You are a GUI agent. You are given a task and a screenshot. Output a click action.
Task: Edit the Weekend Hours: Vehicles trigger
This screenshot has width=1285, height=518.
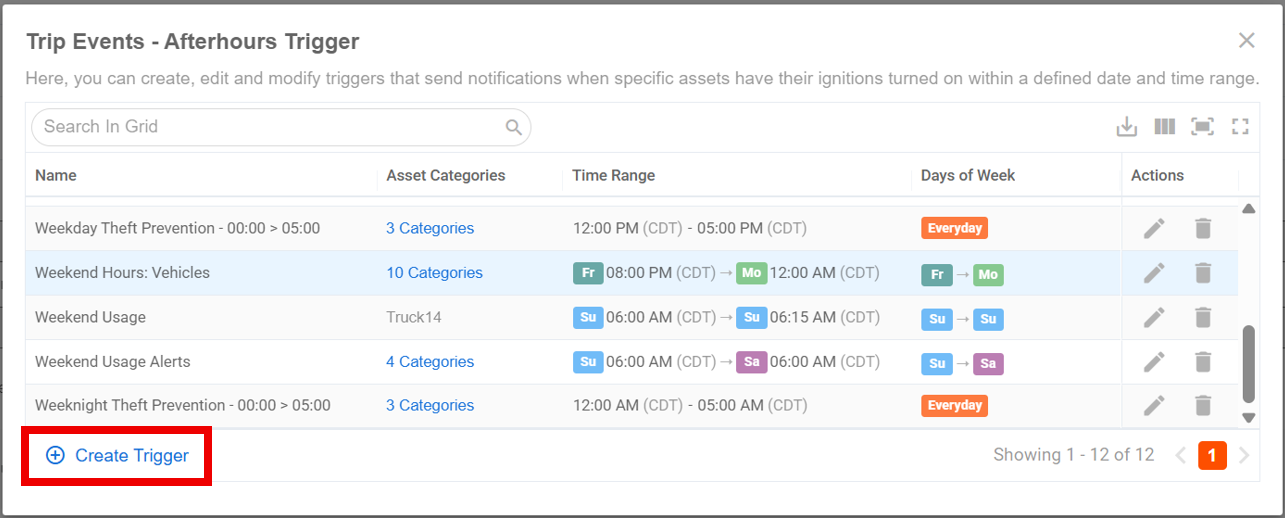point(1155,273)
